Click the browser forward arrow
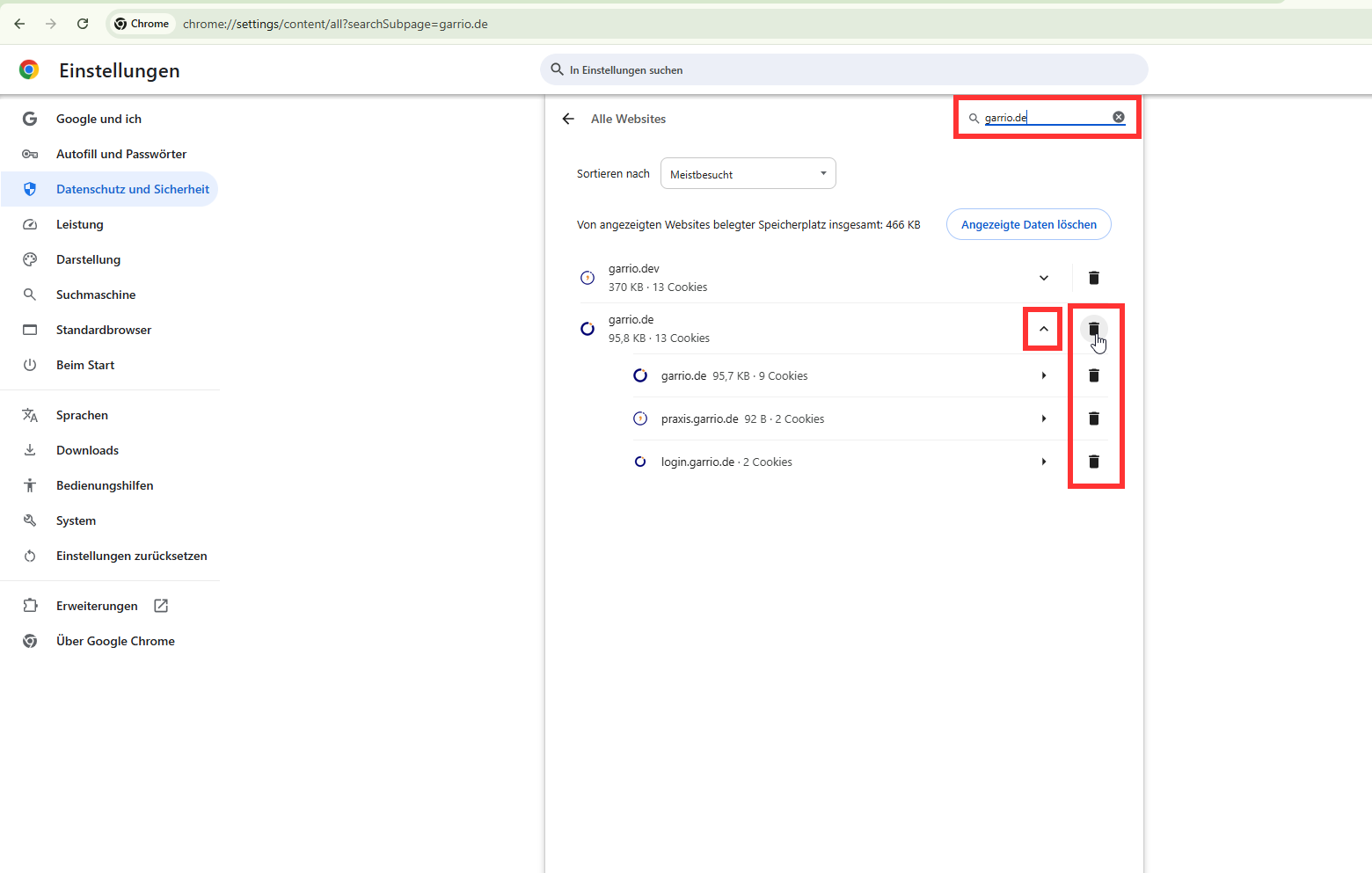Image resolution: width=1372 pixels, height=873 pixels. click(51, 24)
